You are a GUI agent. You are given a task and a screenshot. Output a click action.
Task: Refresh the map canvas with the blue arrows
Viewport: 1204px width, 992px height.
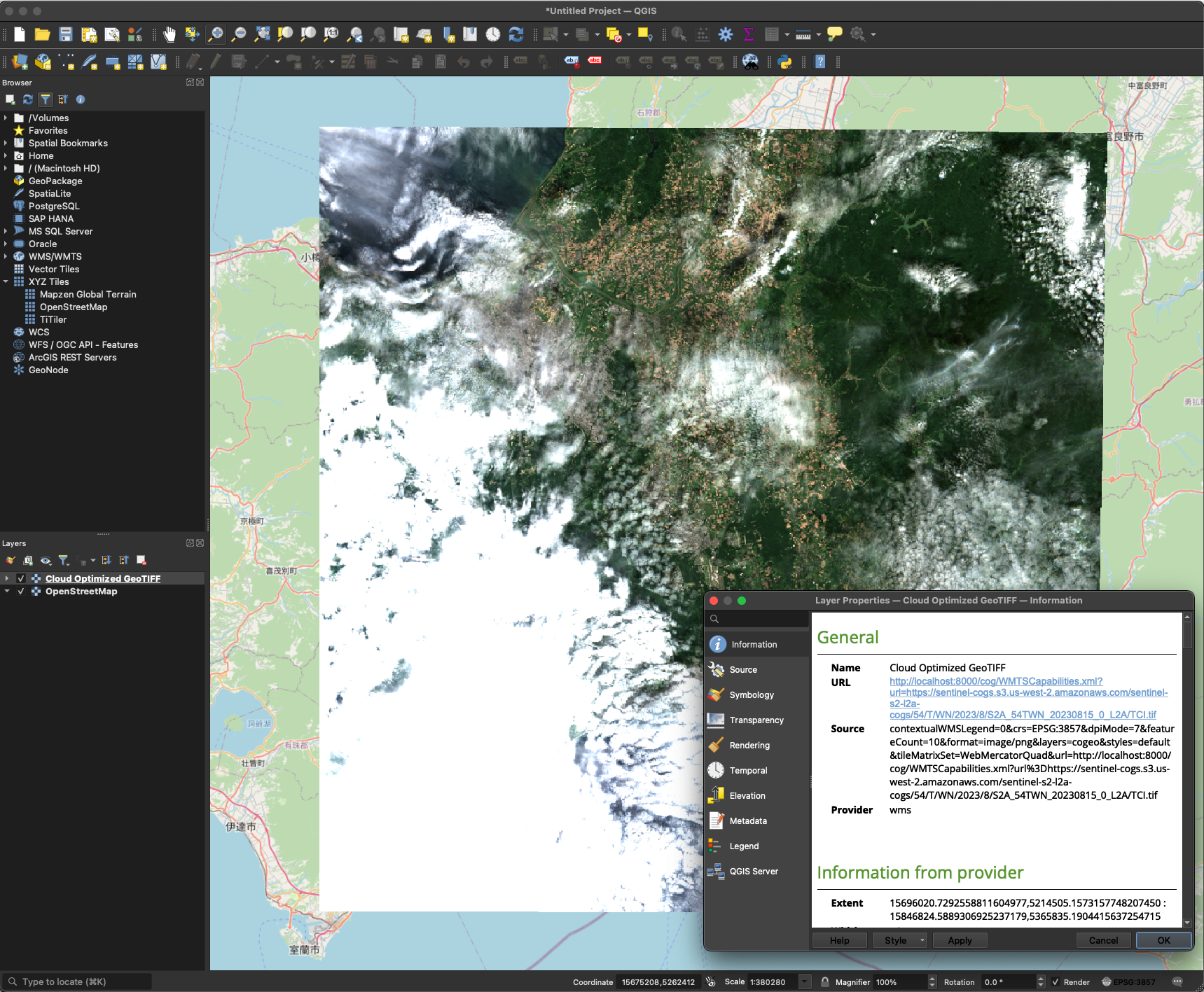pyautogui.click(x=516, y=34)
